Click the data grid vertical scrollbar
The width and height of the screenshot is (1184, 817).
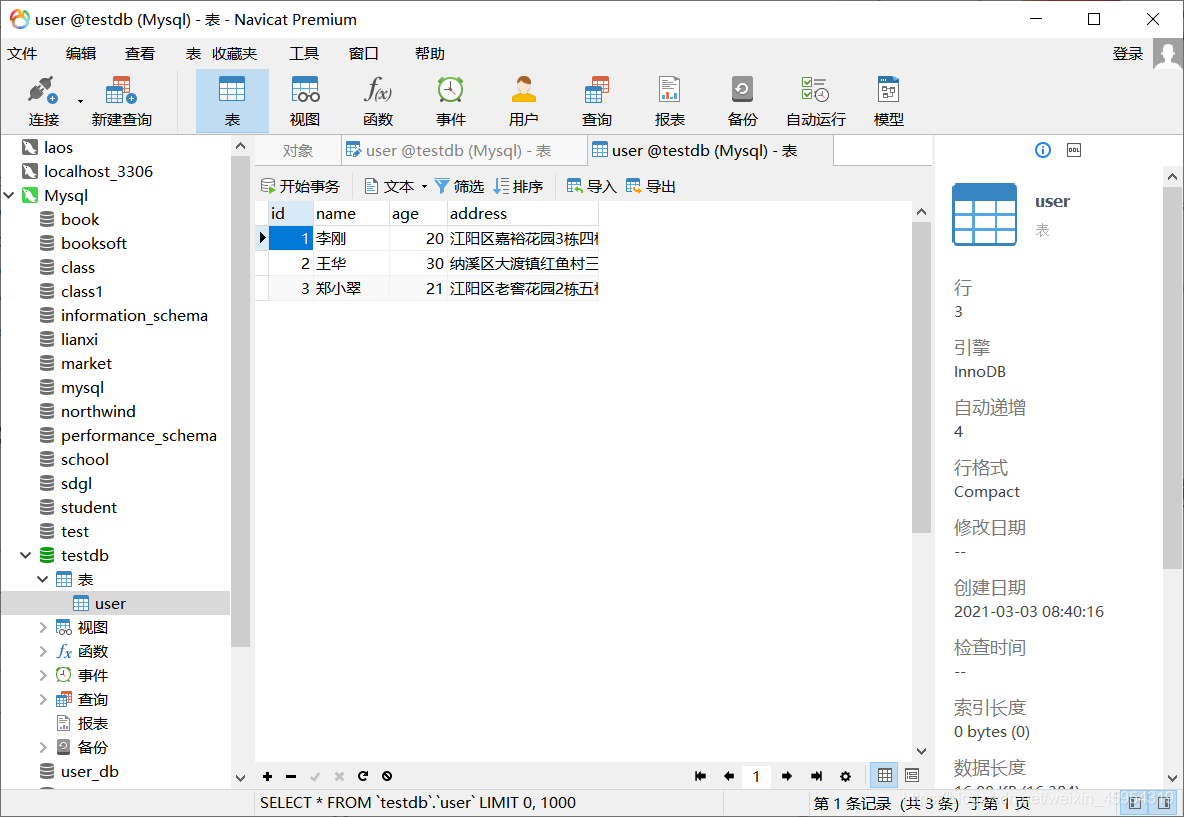[921, 378]
